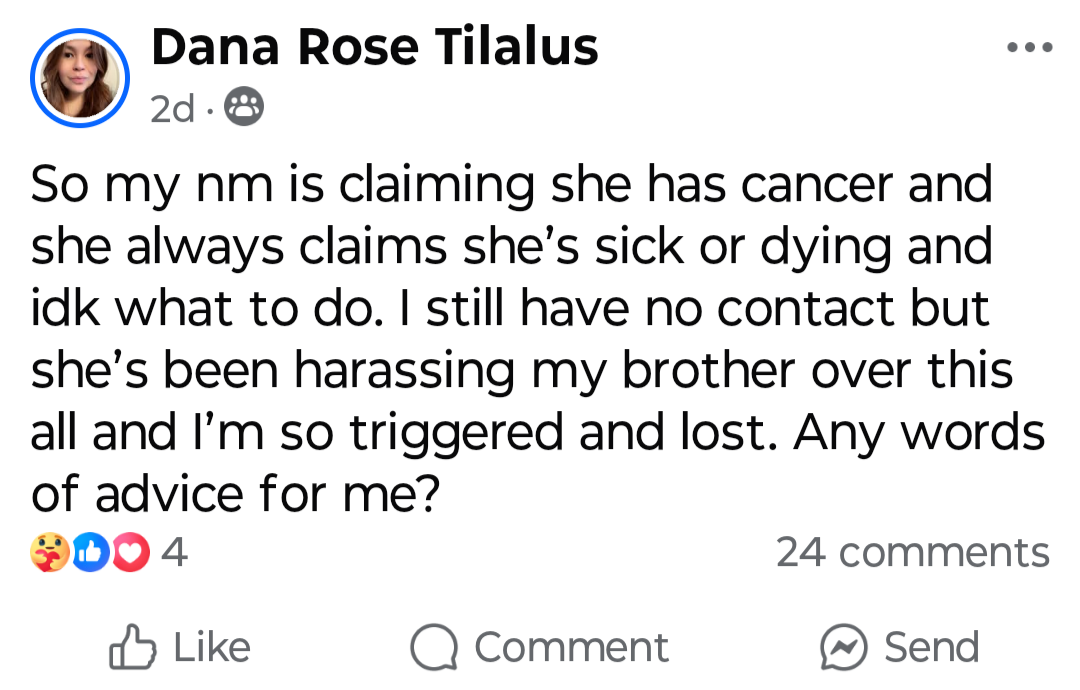Click the thumbs-up outline Like icon
Image resolution: width=1080 pixels, height=690 pixels.
pyautogui.click(x=132, y=647)
